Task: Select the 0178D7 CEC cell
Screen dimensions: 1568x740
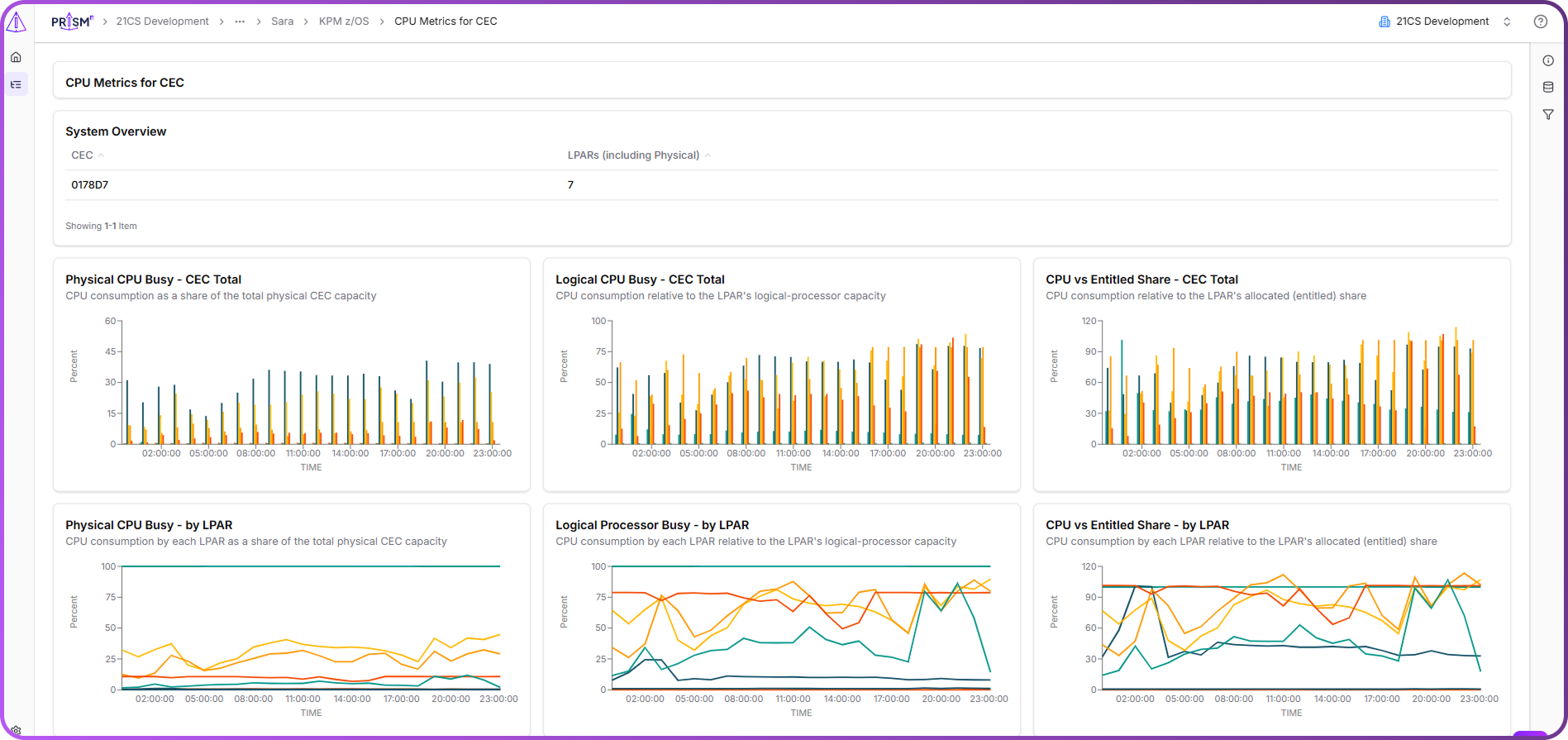Action: [x=89, y=185]
